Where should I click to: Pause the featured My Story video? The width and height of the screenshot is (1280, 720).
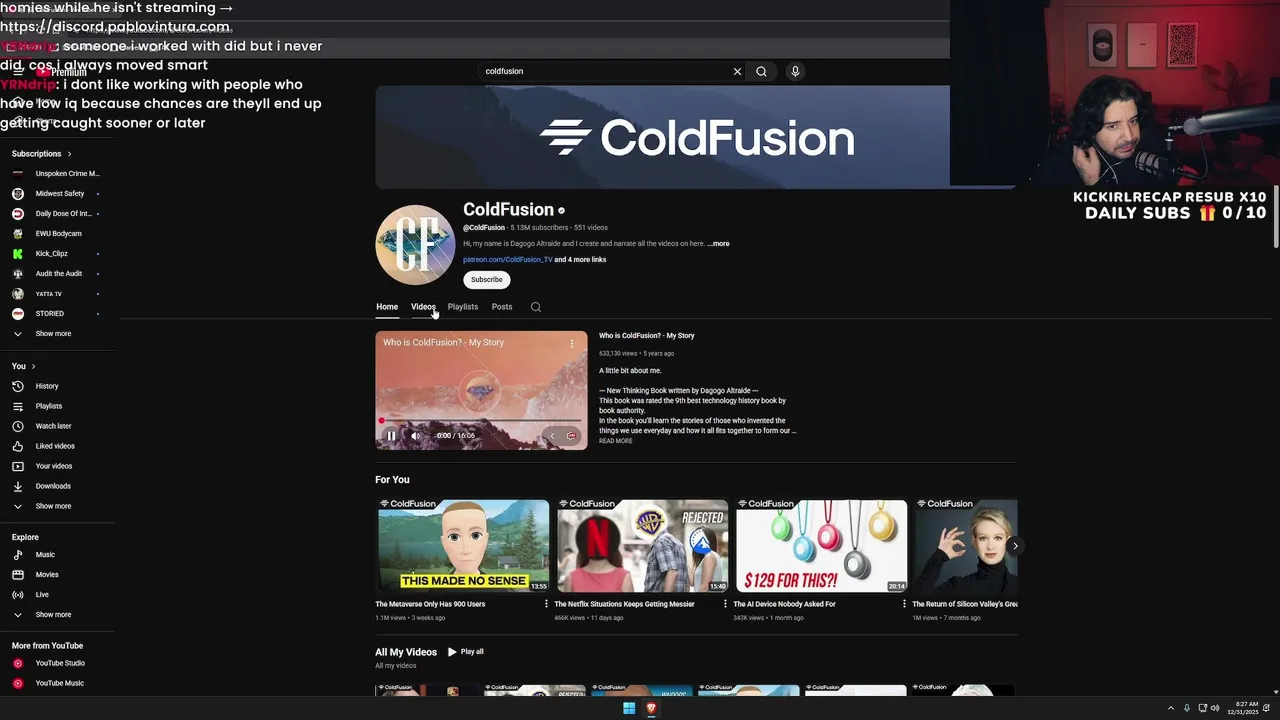(391, 436)
